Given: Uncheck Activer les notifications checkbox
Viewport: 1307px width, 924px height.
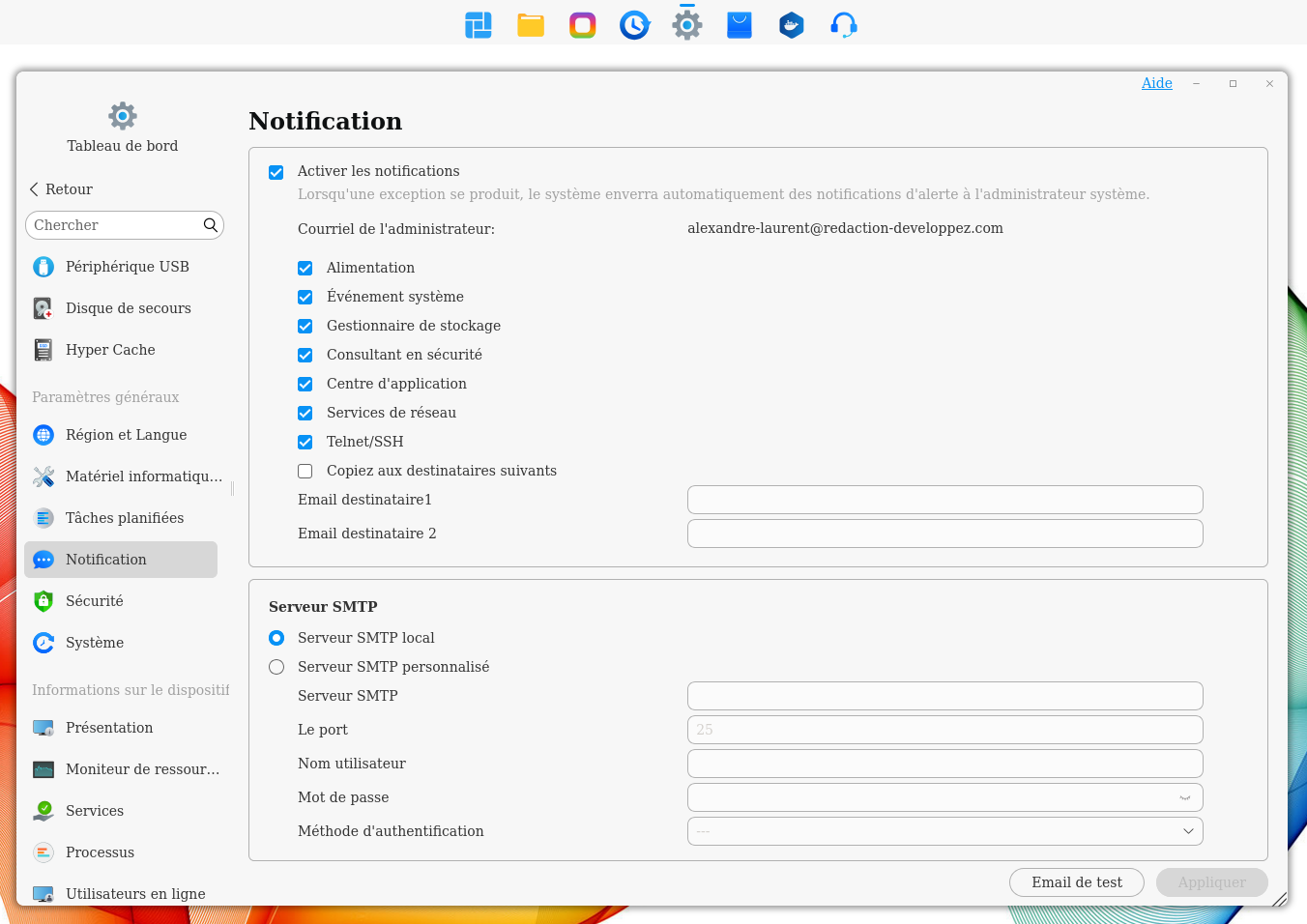Looking at the screenshot, I should click(x=276, y=172).
